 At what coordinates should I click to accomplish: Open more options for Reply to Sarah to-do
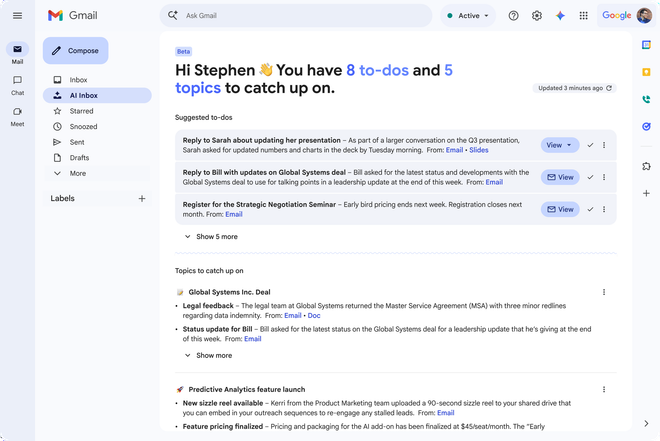[604, 145]
